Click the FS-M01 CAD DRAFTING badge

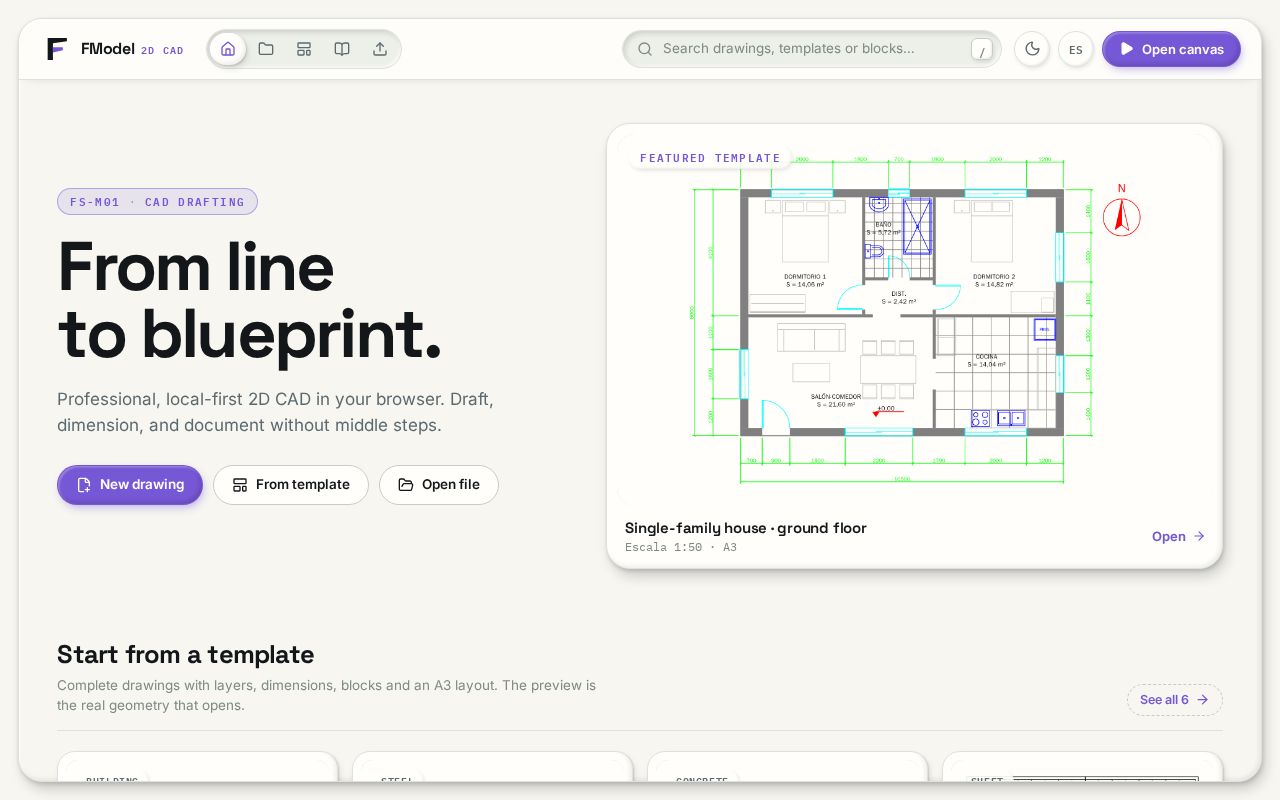[x=157, y=202]
